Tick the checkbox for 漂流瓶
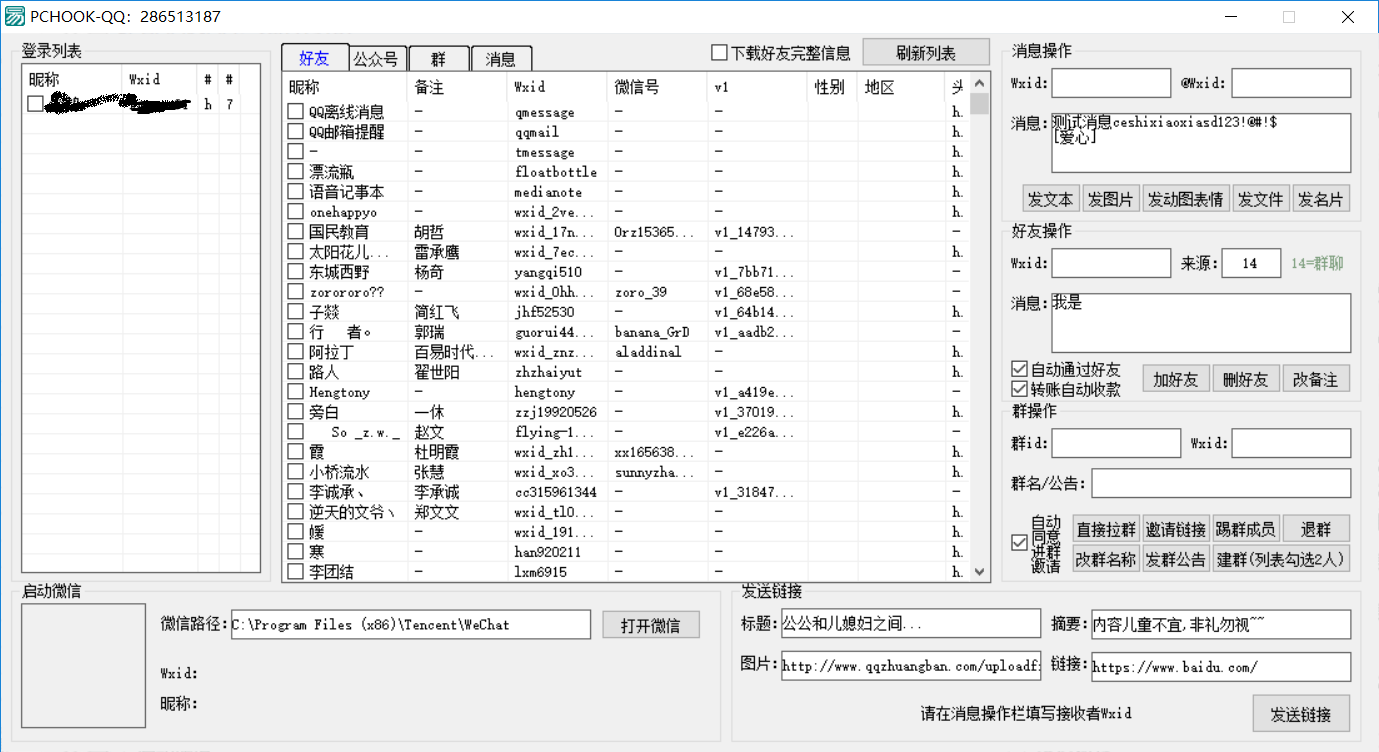The height and width of the screenshot is (752, 1379). pos(295,172)
